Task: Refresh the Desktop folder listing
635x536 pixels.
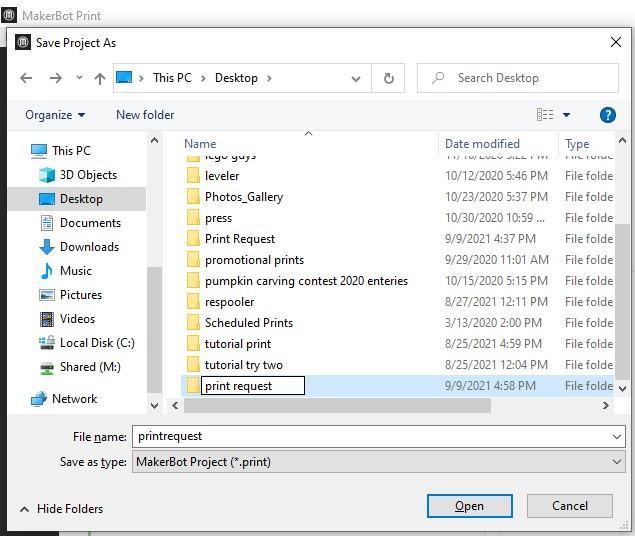Action: click(388, 78)
